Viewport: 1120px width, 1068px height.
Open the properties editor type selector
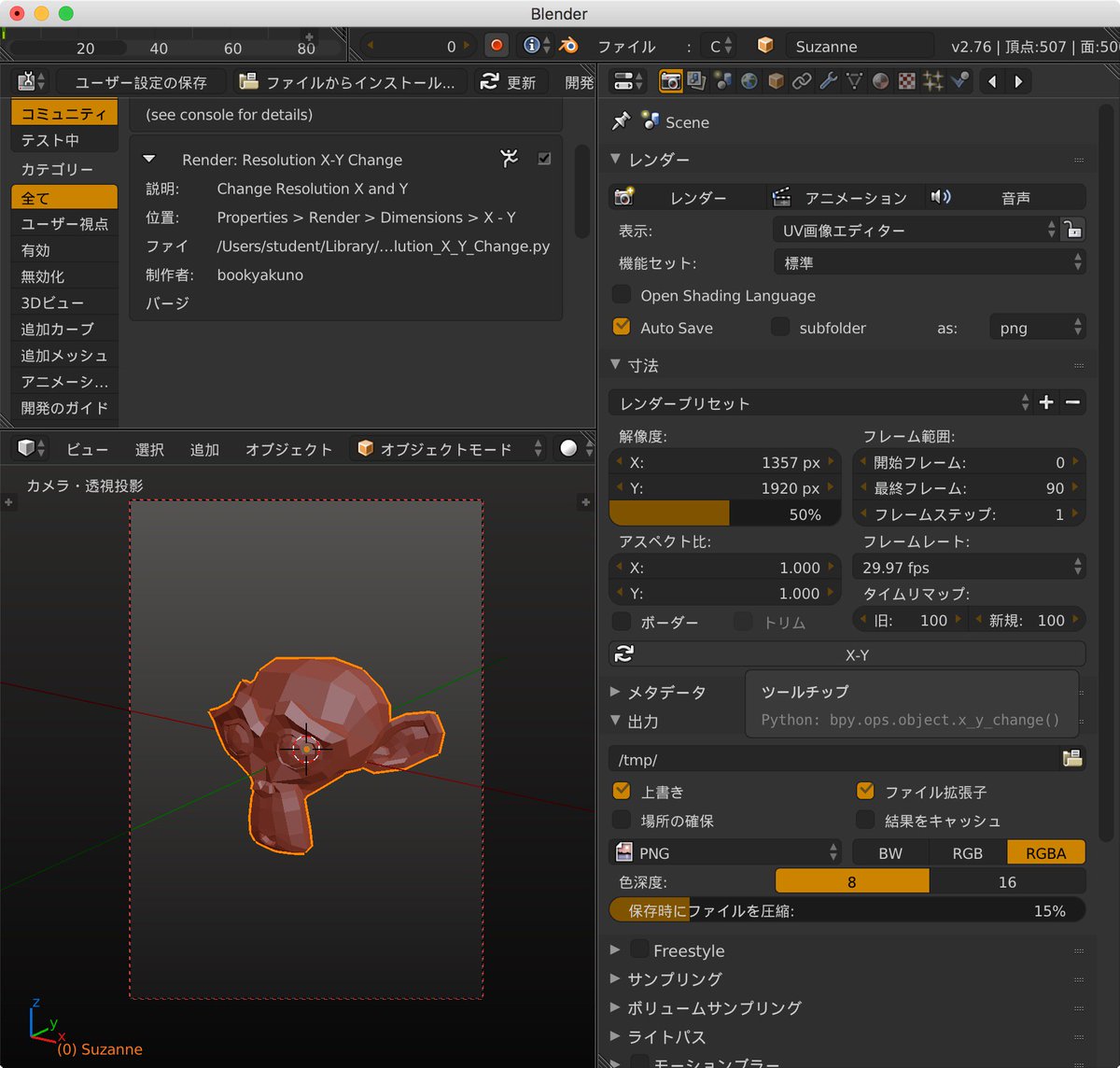click(628, 81)
